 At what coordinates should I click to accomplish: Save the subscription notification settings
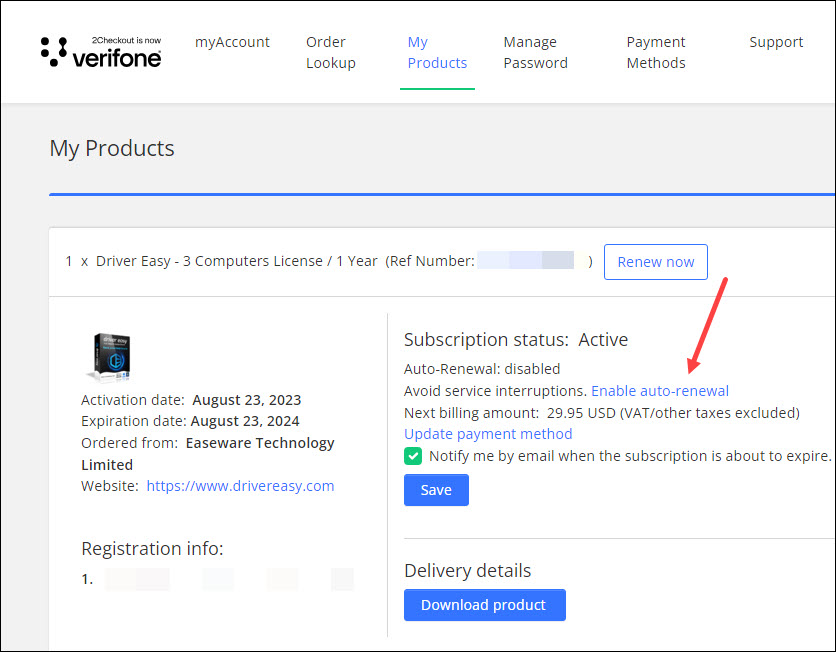tap(436, 490)
